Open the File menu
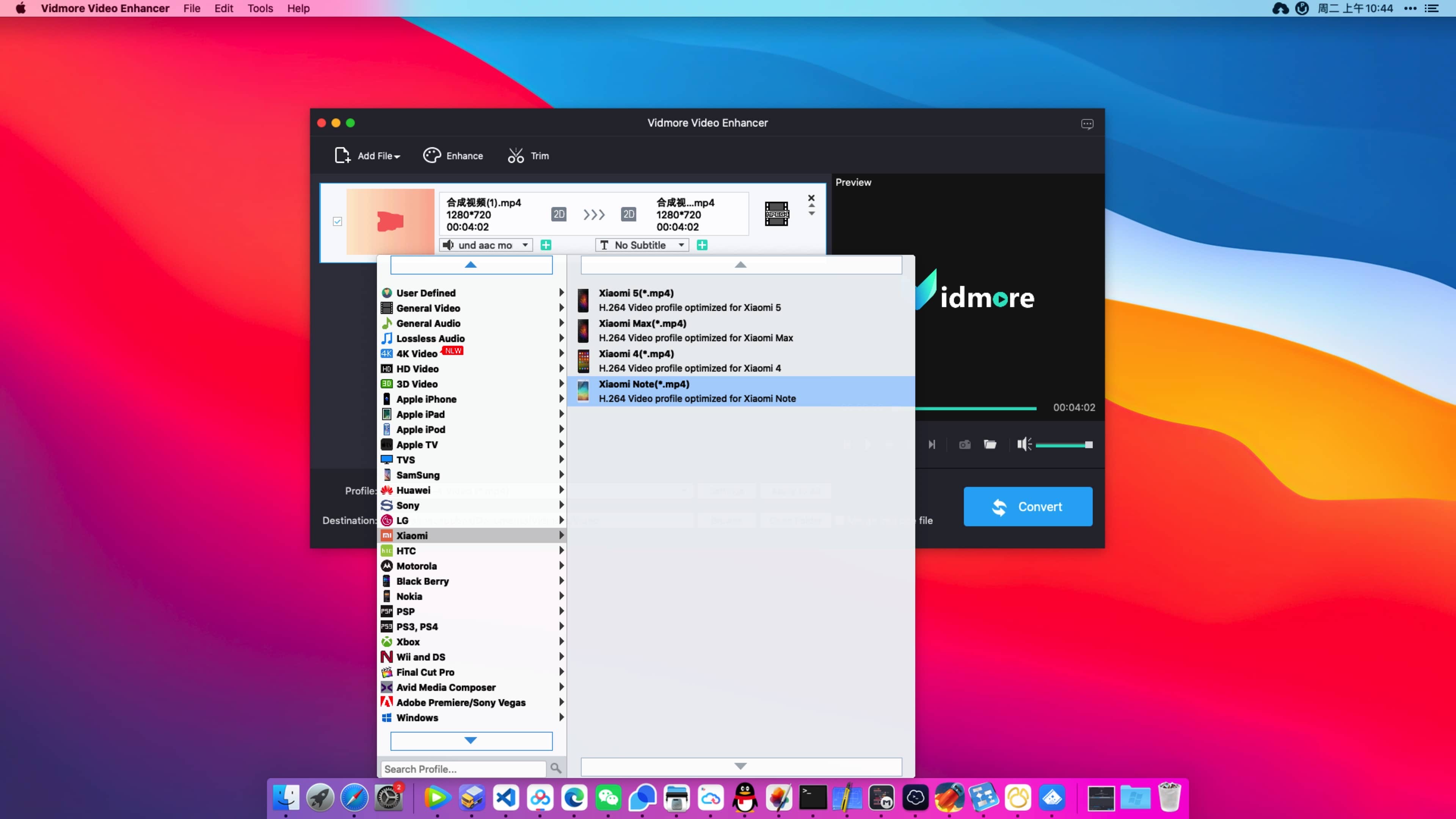This screenshot has height=819, width=1456. tap(191, 8)
